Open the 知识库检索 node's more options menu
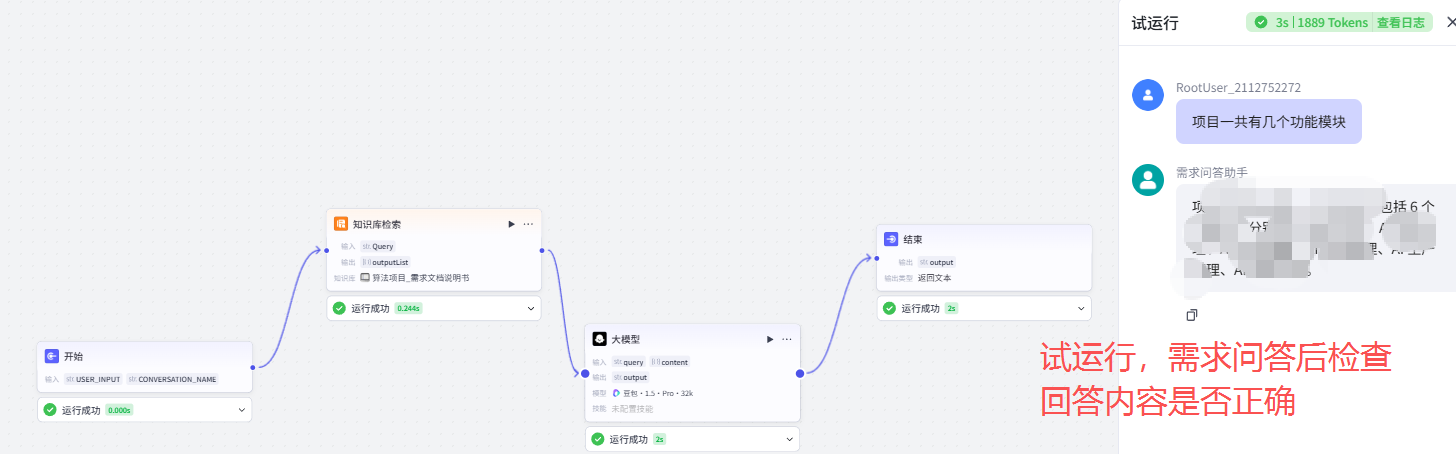Screen dimensions: 1456x454 (528, 224)
